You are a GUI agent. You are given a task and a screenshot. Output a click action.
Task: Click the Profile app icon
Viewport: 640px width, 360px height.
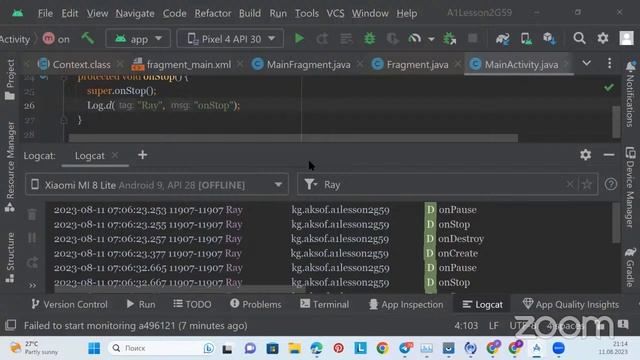[414, 39]
